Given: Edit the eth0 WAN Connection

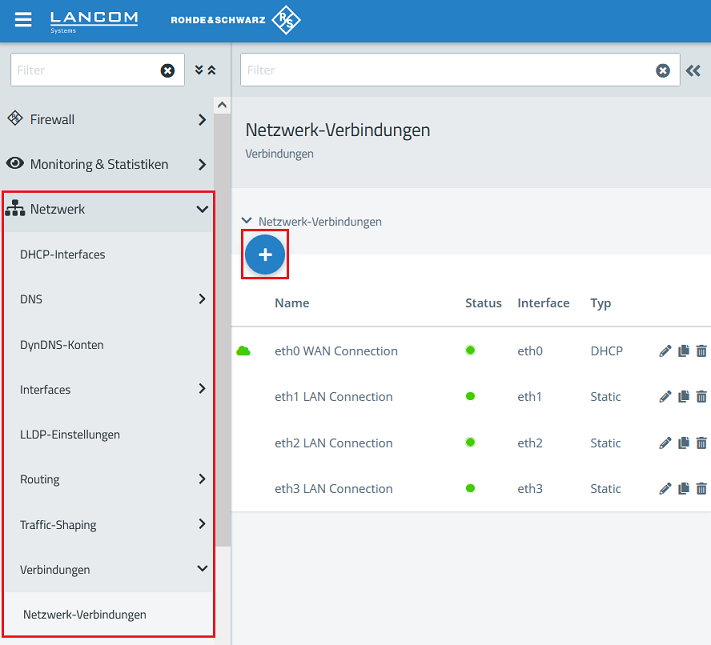Looking at the screenshot, I should 666,351.
